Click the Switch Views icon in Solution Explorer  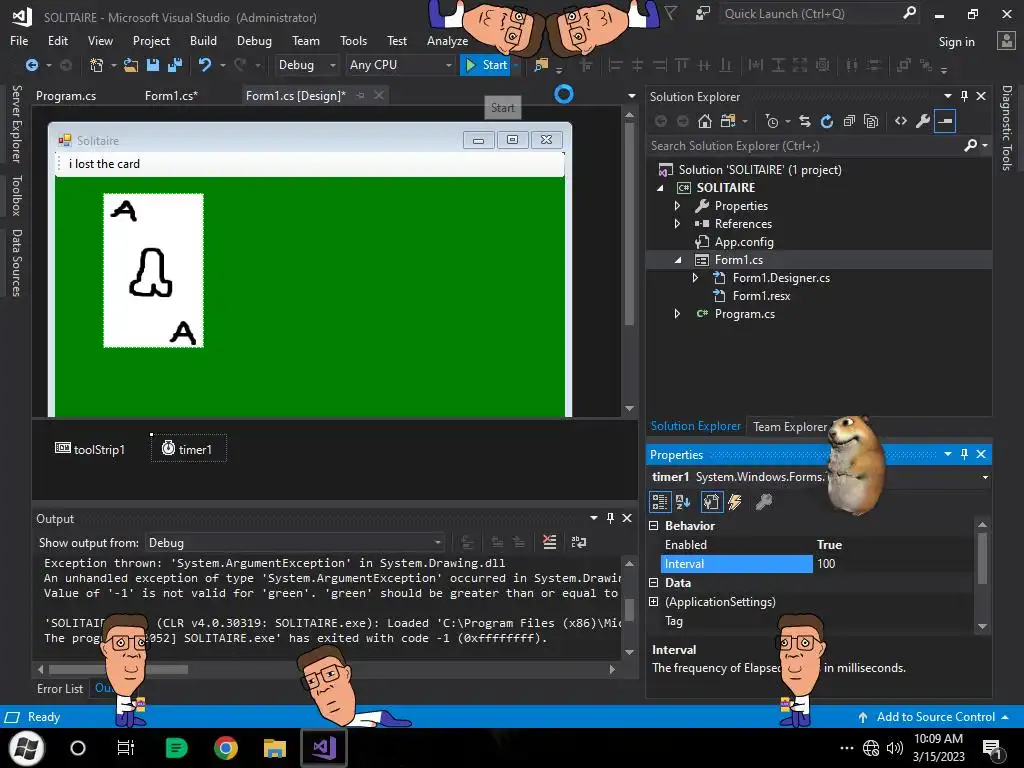(728, 121)
